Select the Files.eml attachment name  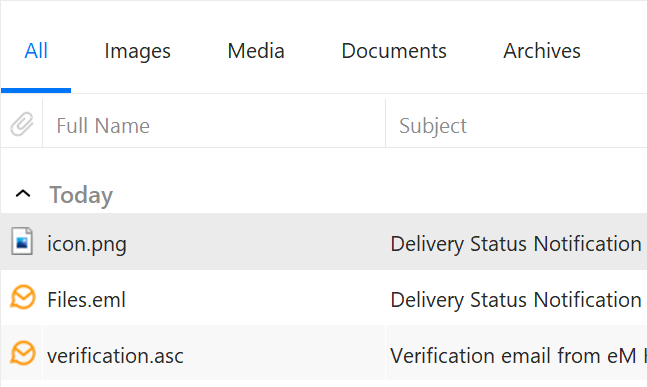[86, 300]
